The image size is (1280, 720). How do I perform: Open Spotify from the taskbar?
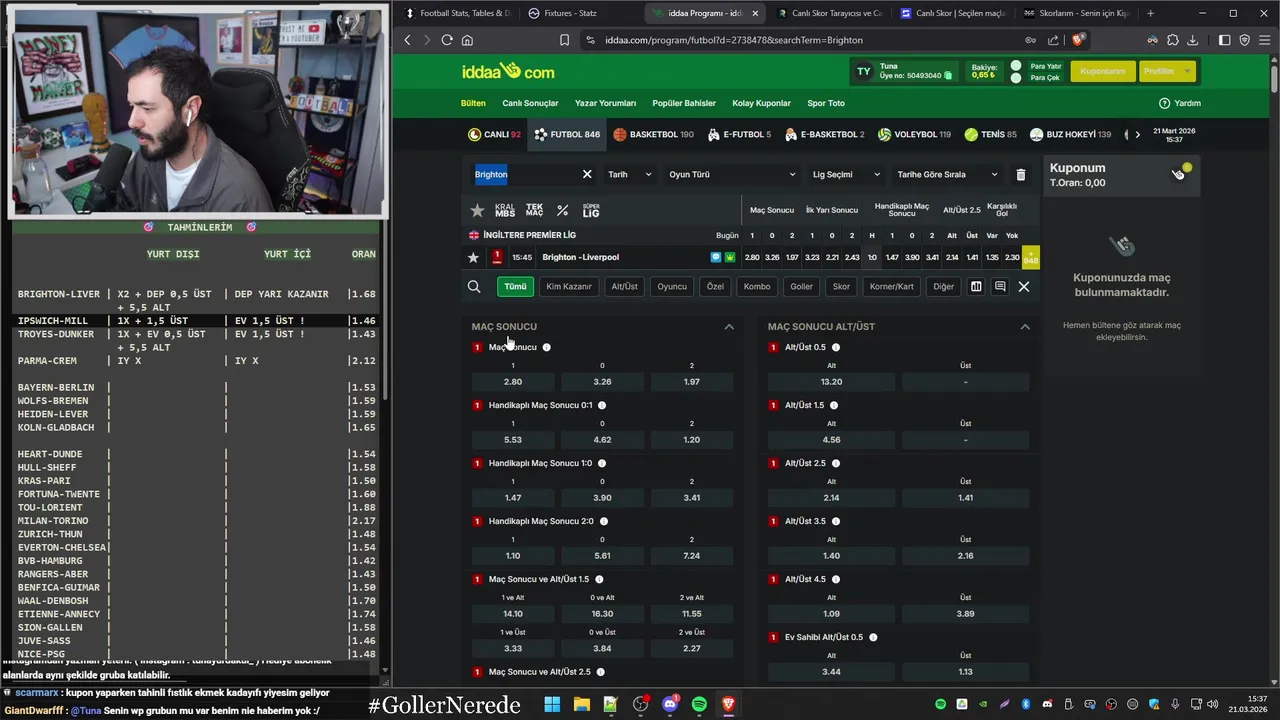[700, 705]
